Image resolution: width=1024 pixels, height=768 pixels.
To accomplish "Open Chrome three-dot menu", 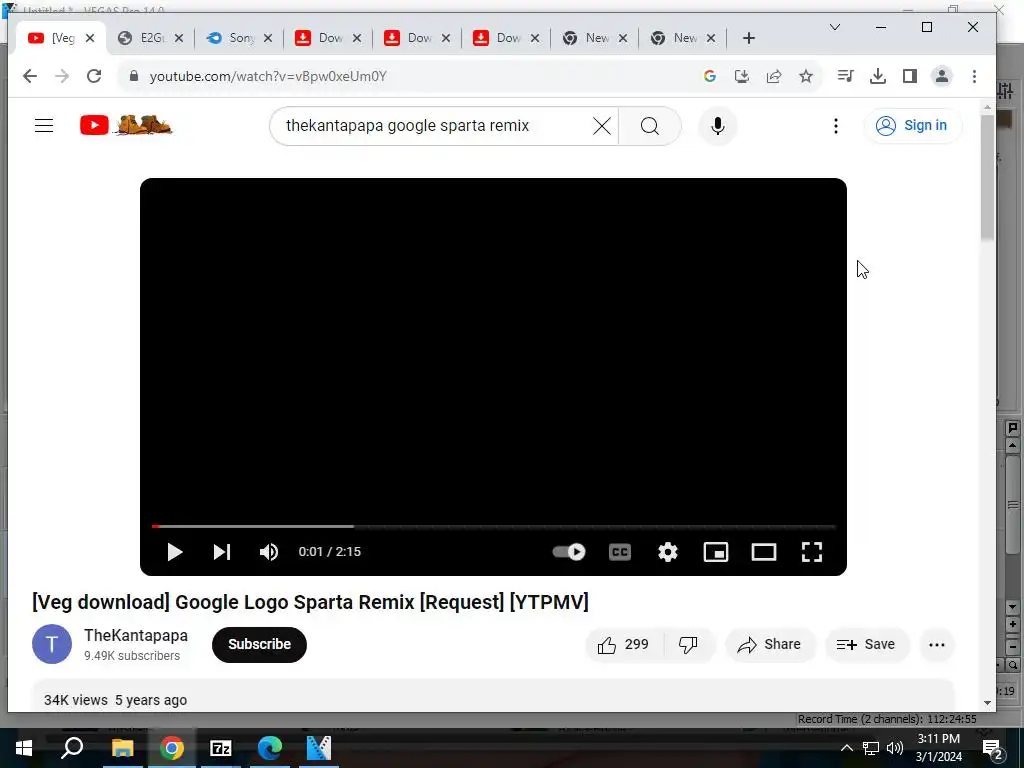I will (x=974, y=76).
